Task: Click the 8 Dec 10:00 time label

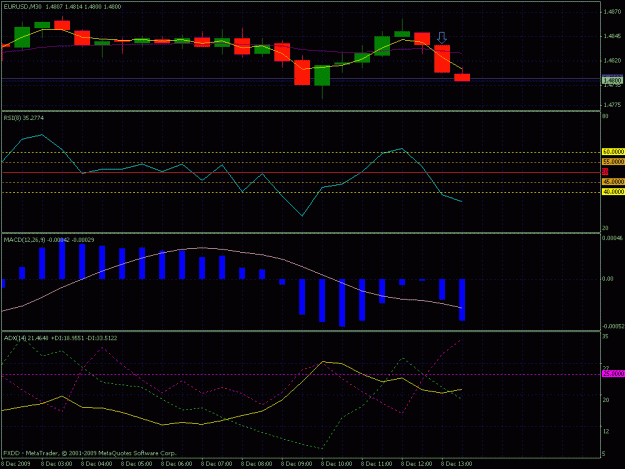Action: [336, 464]
